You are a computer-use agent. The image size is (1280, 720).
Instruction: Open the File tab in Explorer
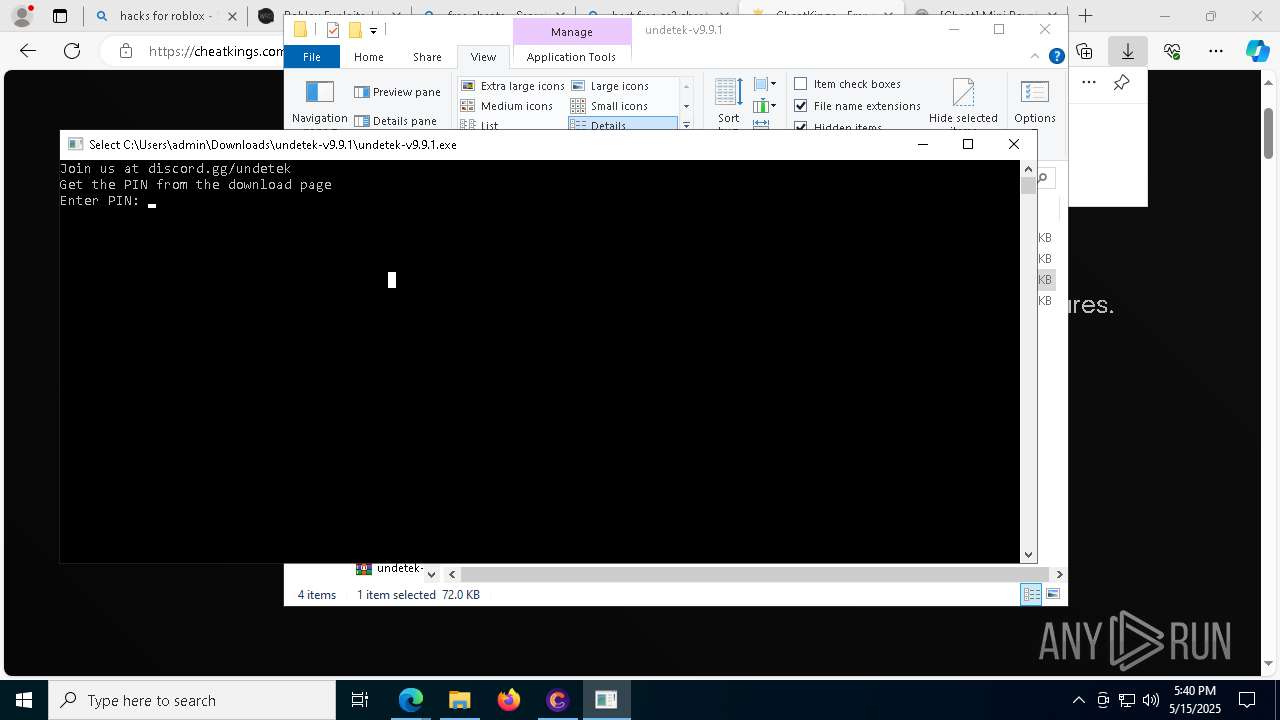pyautogui.click(x=312, y=57)
